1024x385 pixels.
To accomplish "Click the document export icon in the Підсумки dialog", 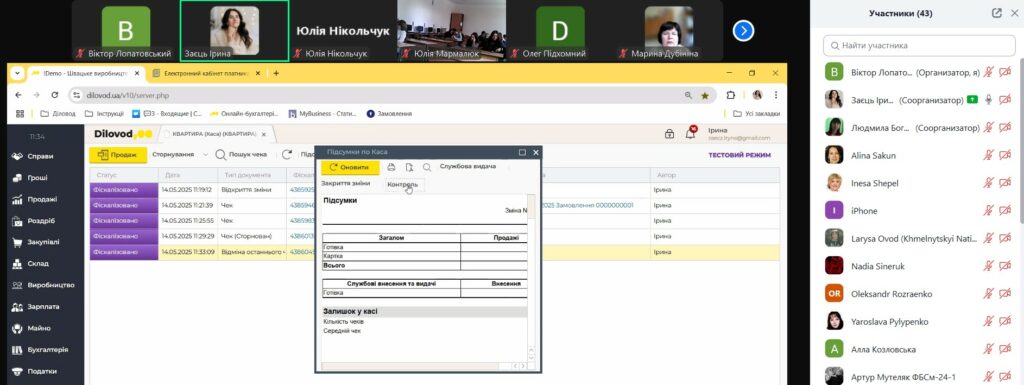I will [x=409, y=167].
